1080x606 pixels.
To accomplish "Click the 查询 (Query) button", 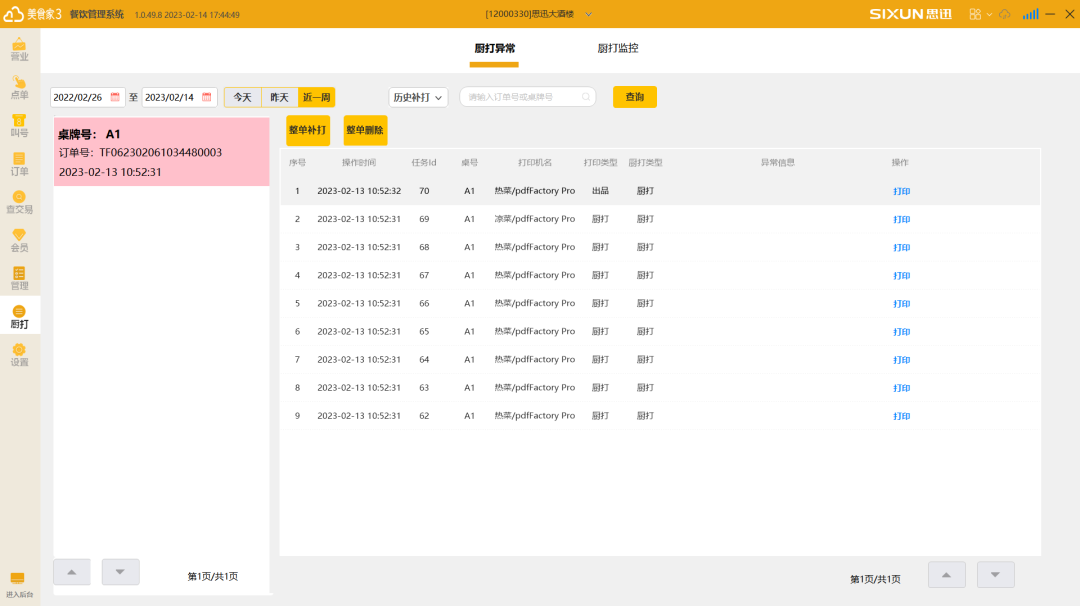I will (x=635, y=97).
